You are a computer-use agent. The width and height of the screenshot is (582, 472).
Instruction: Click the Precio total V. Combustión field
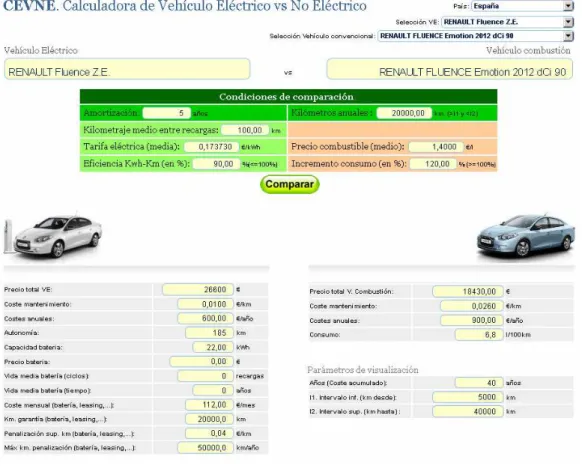[468, 291]
